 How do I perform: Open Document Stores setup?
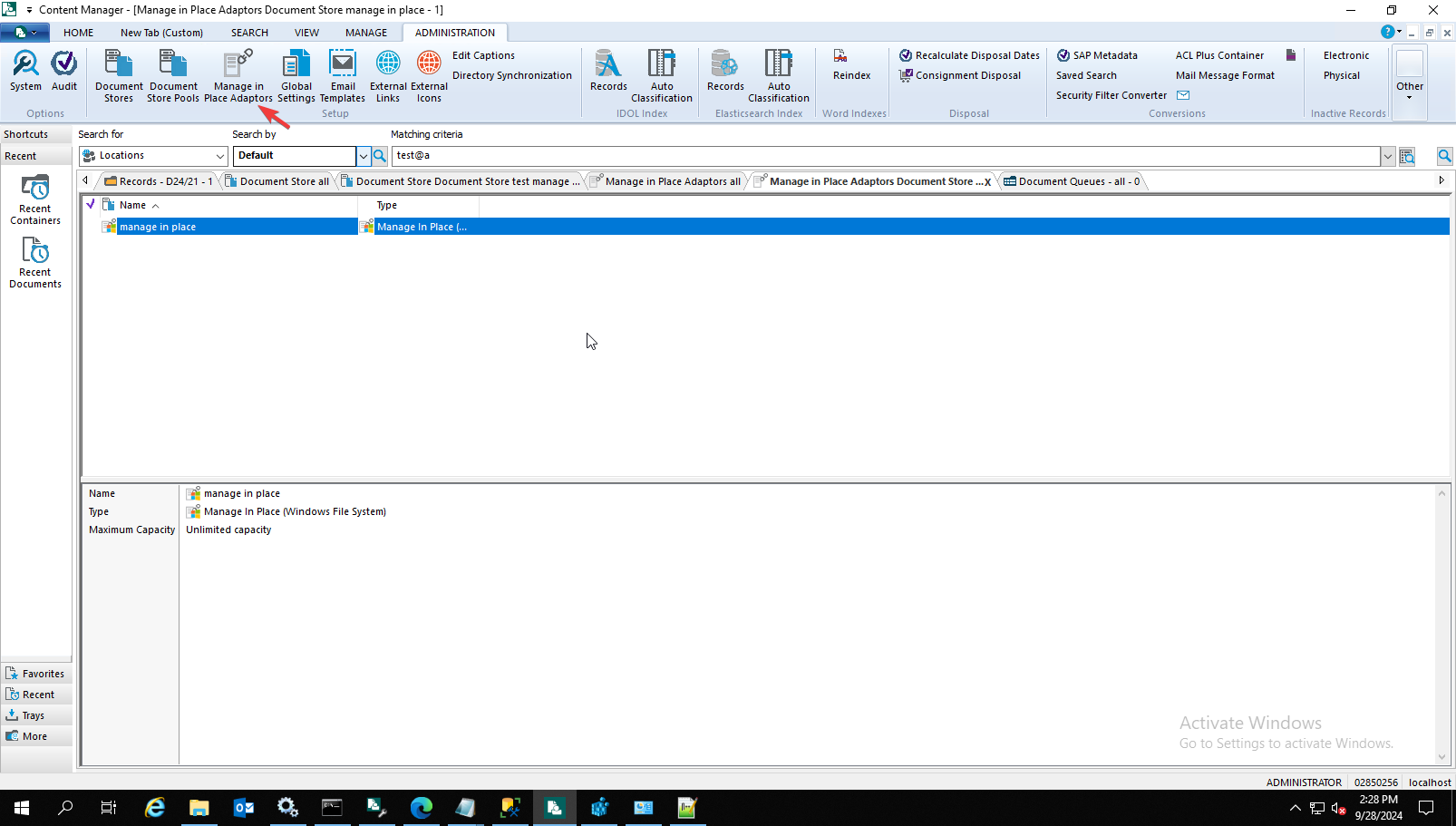pos(119,76)
